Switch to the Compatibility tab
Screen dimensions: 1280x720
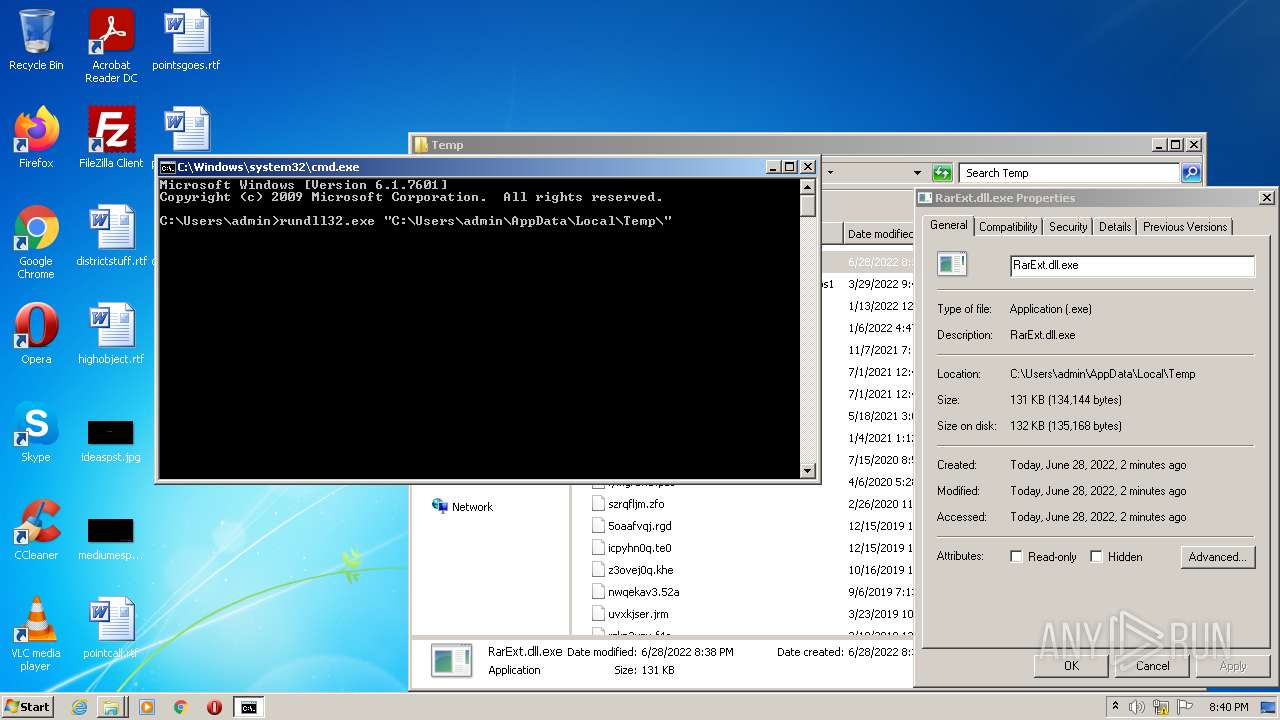click(1008, 227)
